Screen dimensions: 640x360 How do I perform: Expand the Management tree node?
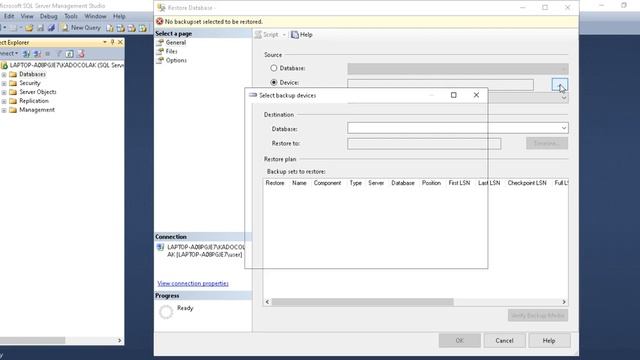click(4, 110)
